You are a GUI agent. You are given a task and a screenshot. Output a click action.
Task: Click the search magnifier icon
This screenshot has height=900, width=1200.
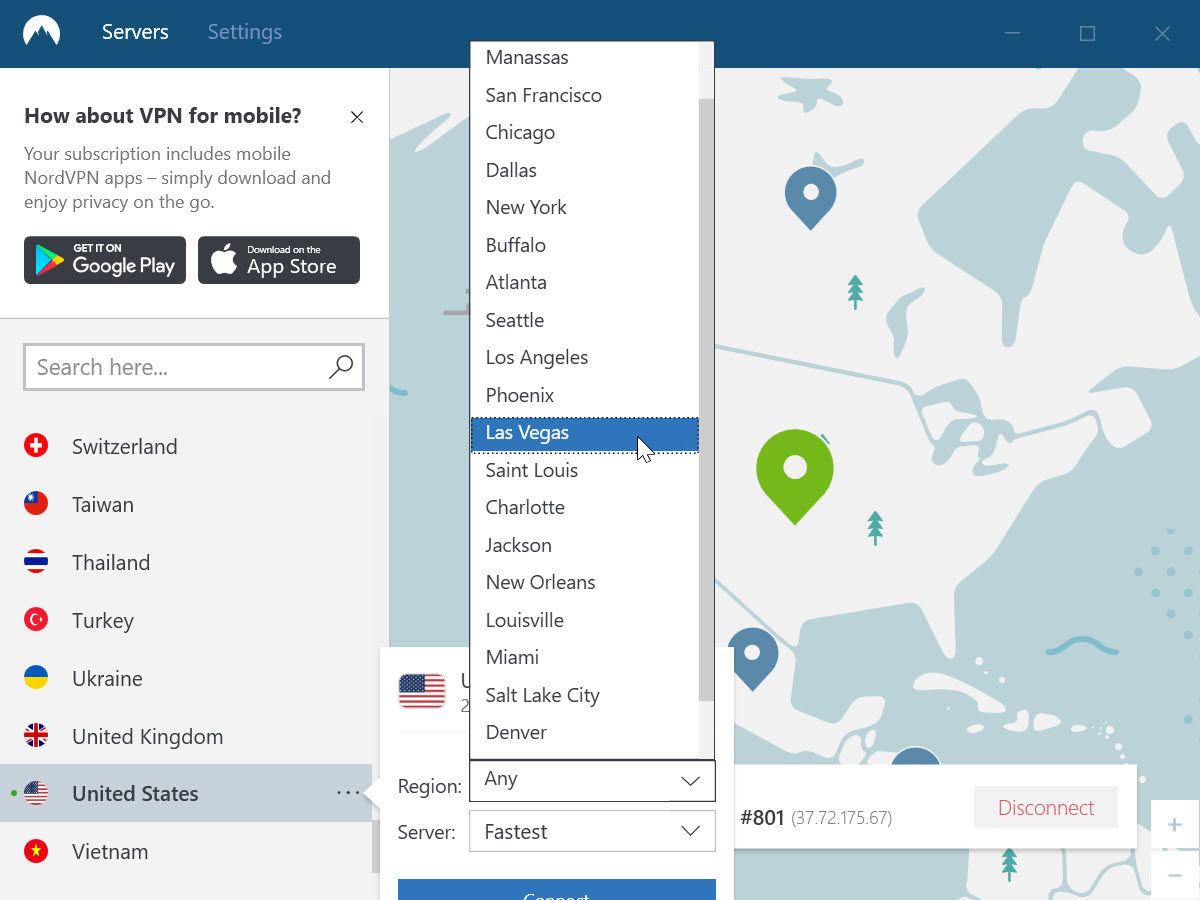coord(340,368)
